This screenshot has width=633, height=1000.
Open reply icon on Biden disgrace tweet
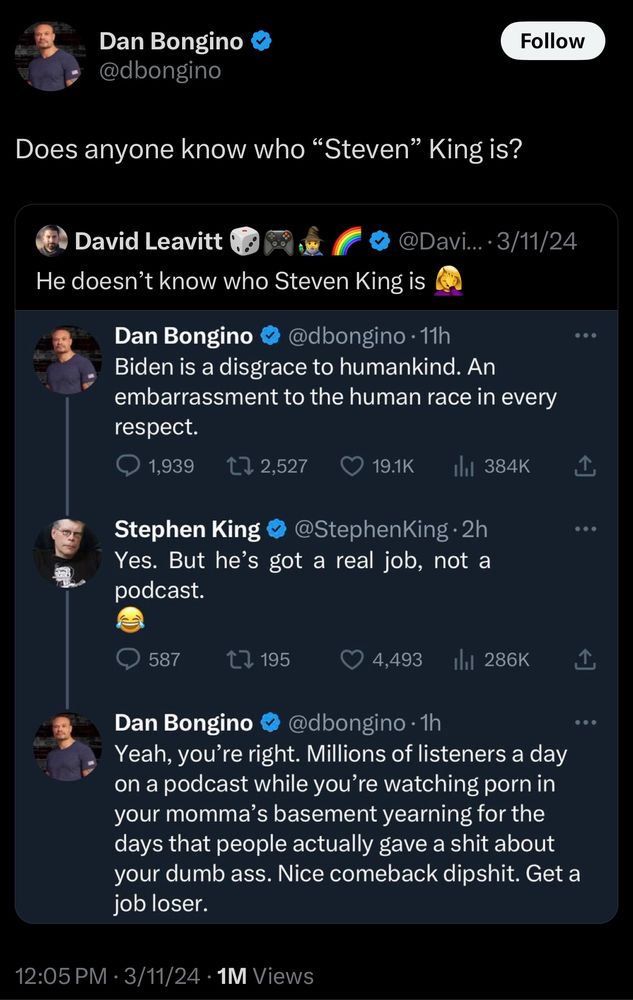(128, 466)
